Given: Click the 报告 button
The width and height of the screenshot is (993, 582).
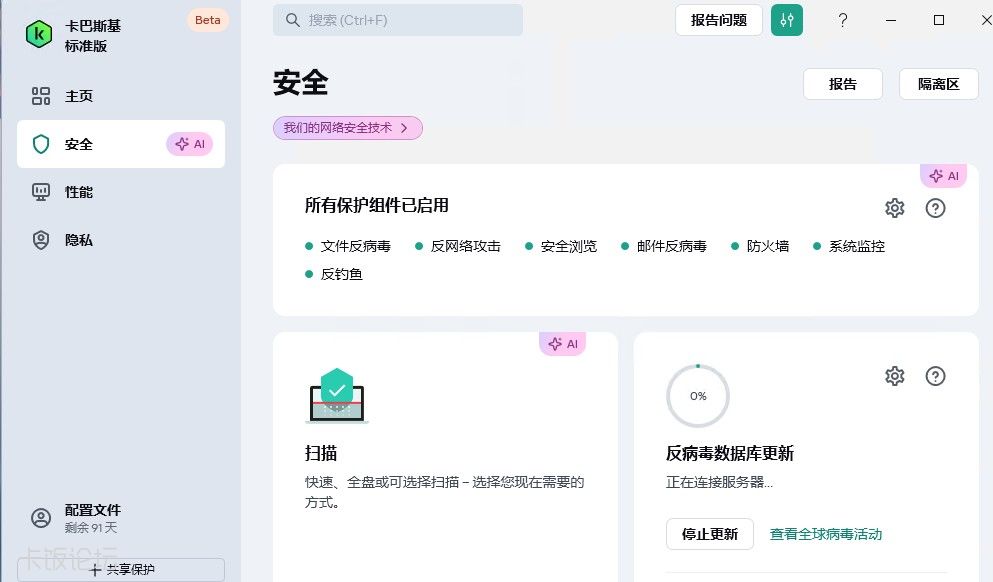Looking at the screenshot, I should (x=842, y=84).
